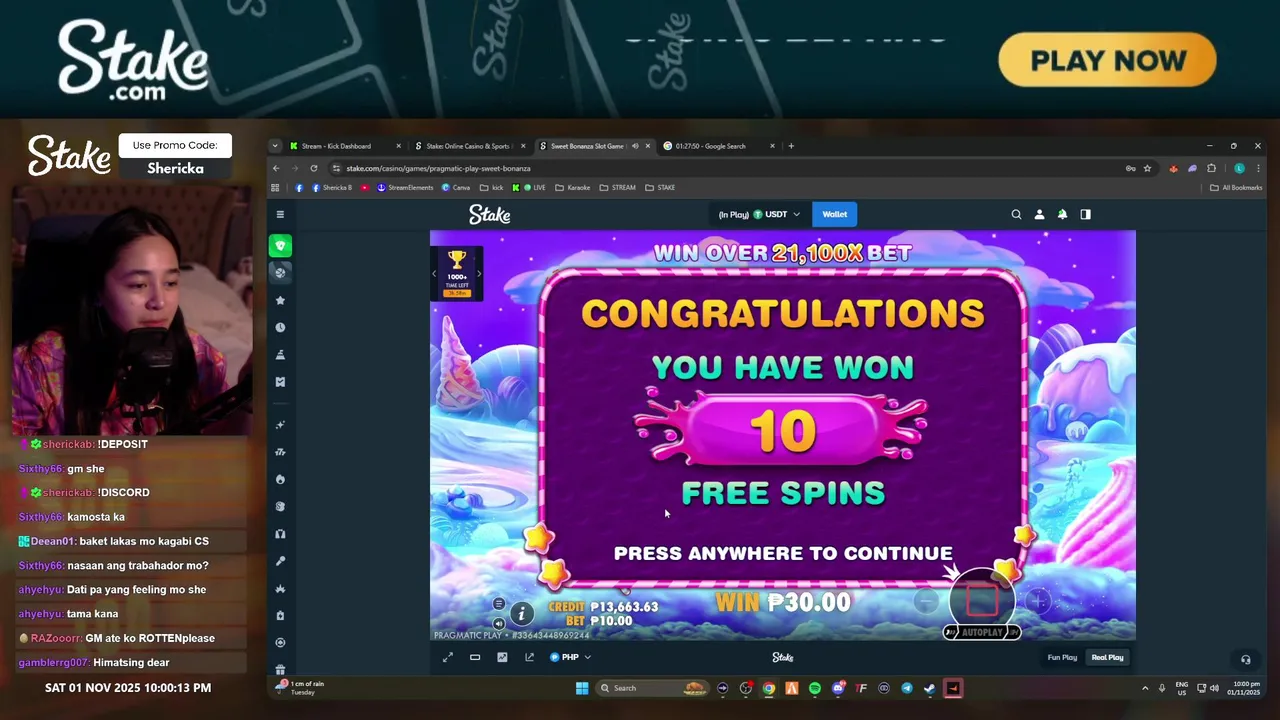1280x720 pixels.
Task: Click Press Anywhere to Continue text
Action: point(783,553)
